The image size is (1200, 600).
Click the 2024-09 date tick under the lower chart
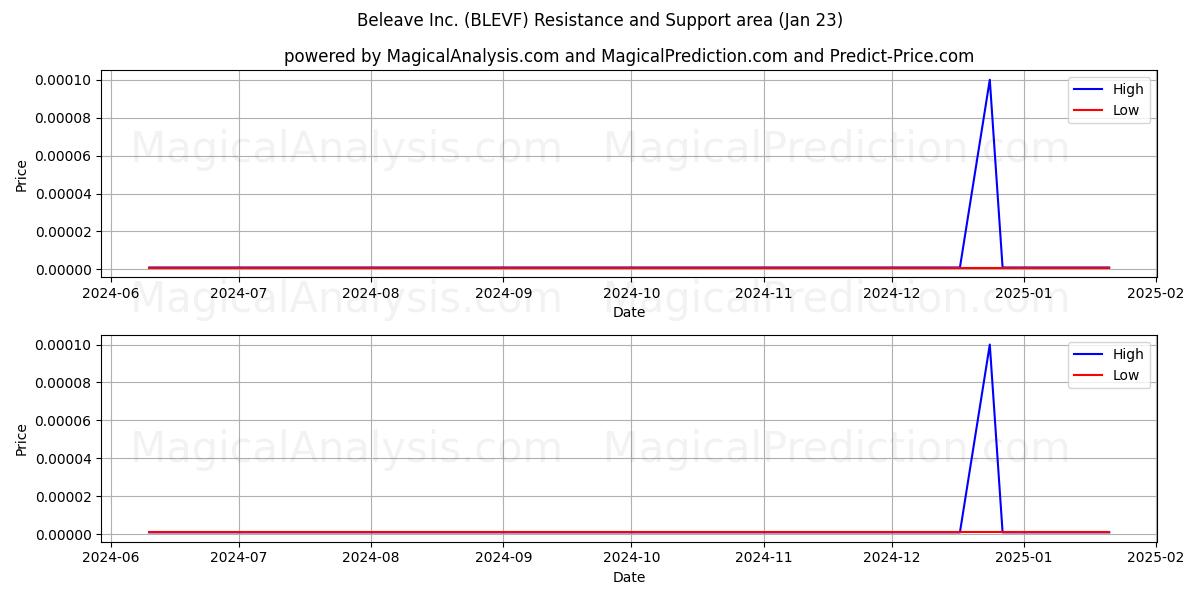503,559
